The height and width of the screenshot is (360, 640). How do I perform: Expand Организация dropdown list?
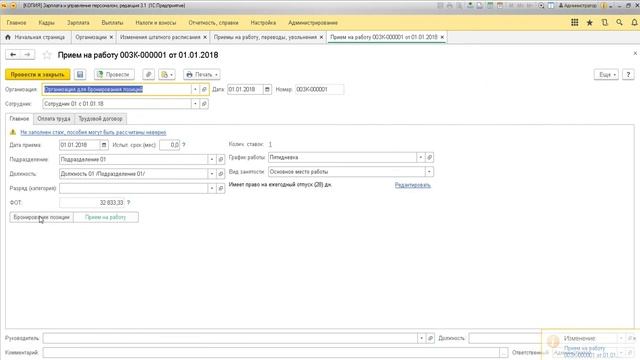pyautogui.click(x=195, y=89)
